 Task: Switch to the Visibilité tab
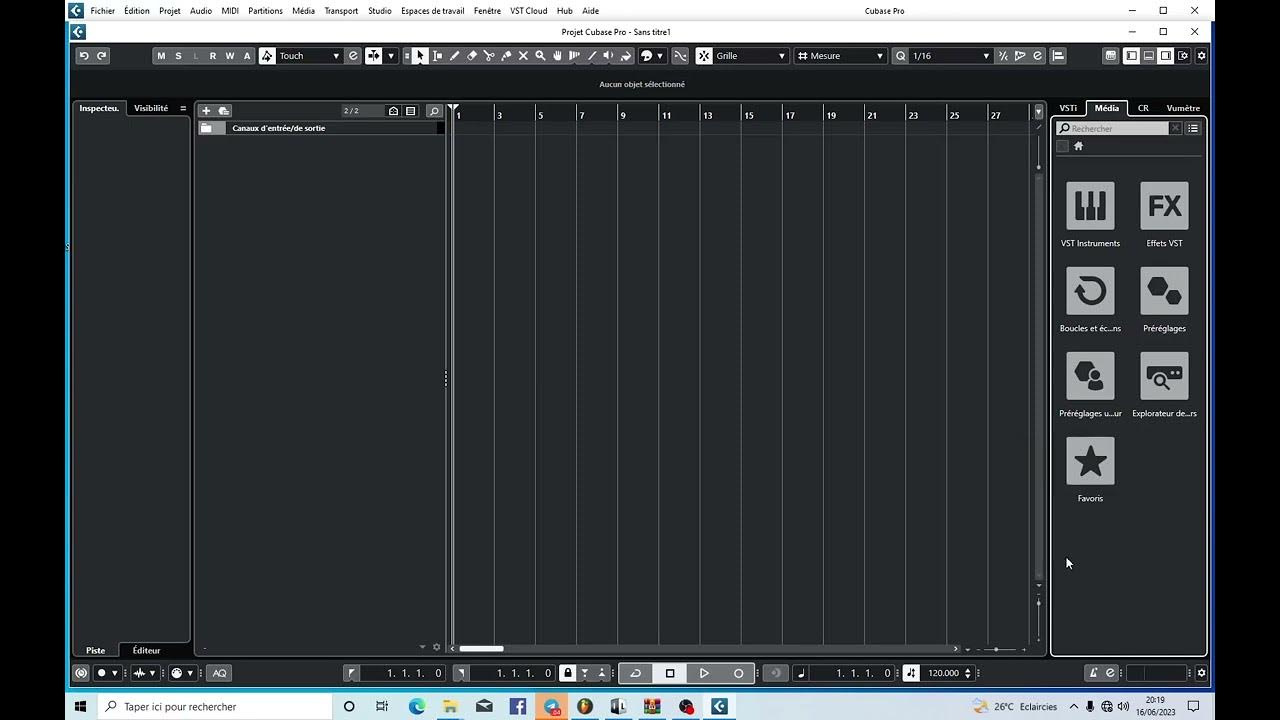pyautogui.click(x=151, y=108)
